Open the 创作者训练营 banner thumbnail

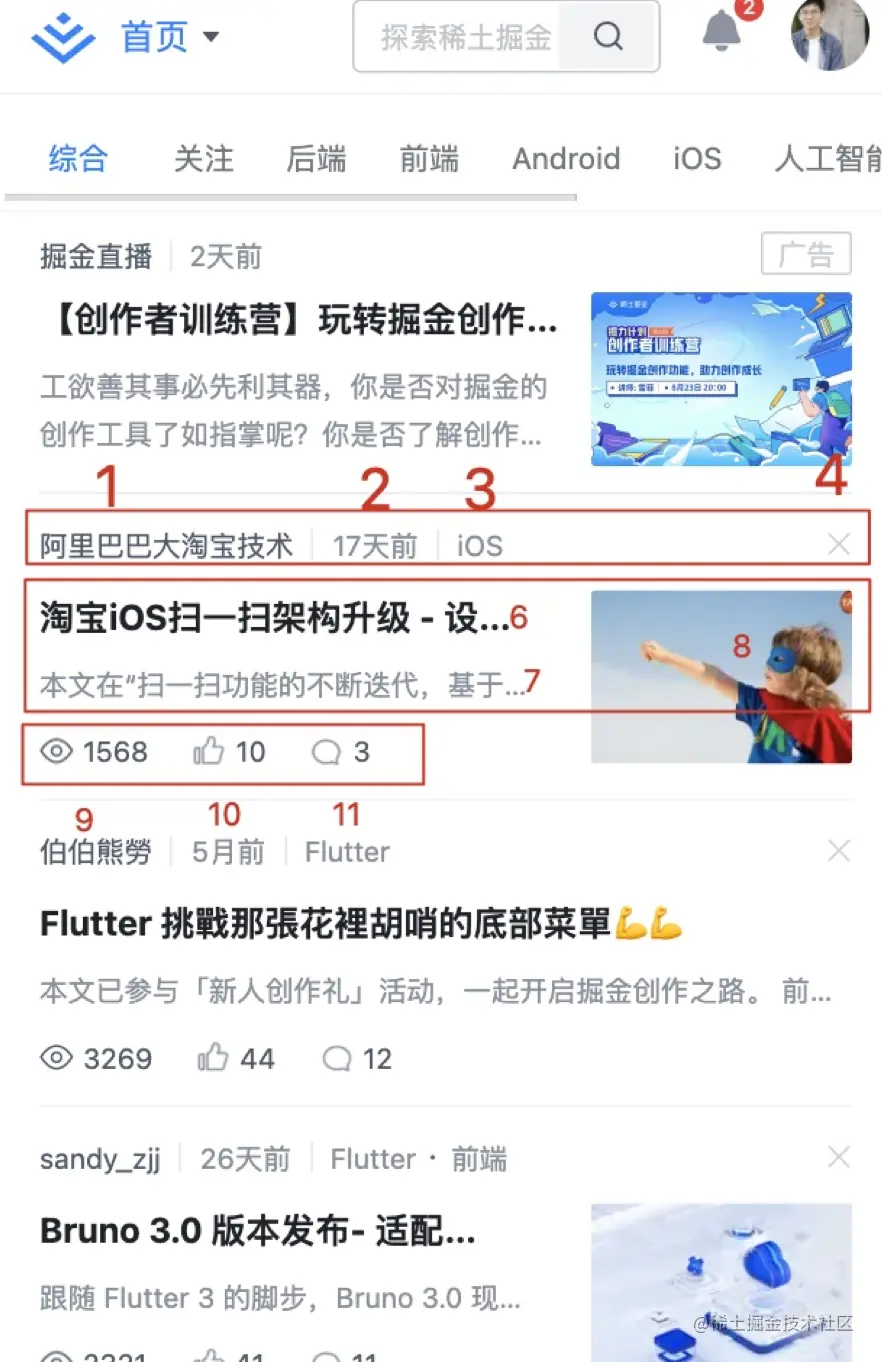(721, 379)
